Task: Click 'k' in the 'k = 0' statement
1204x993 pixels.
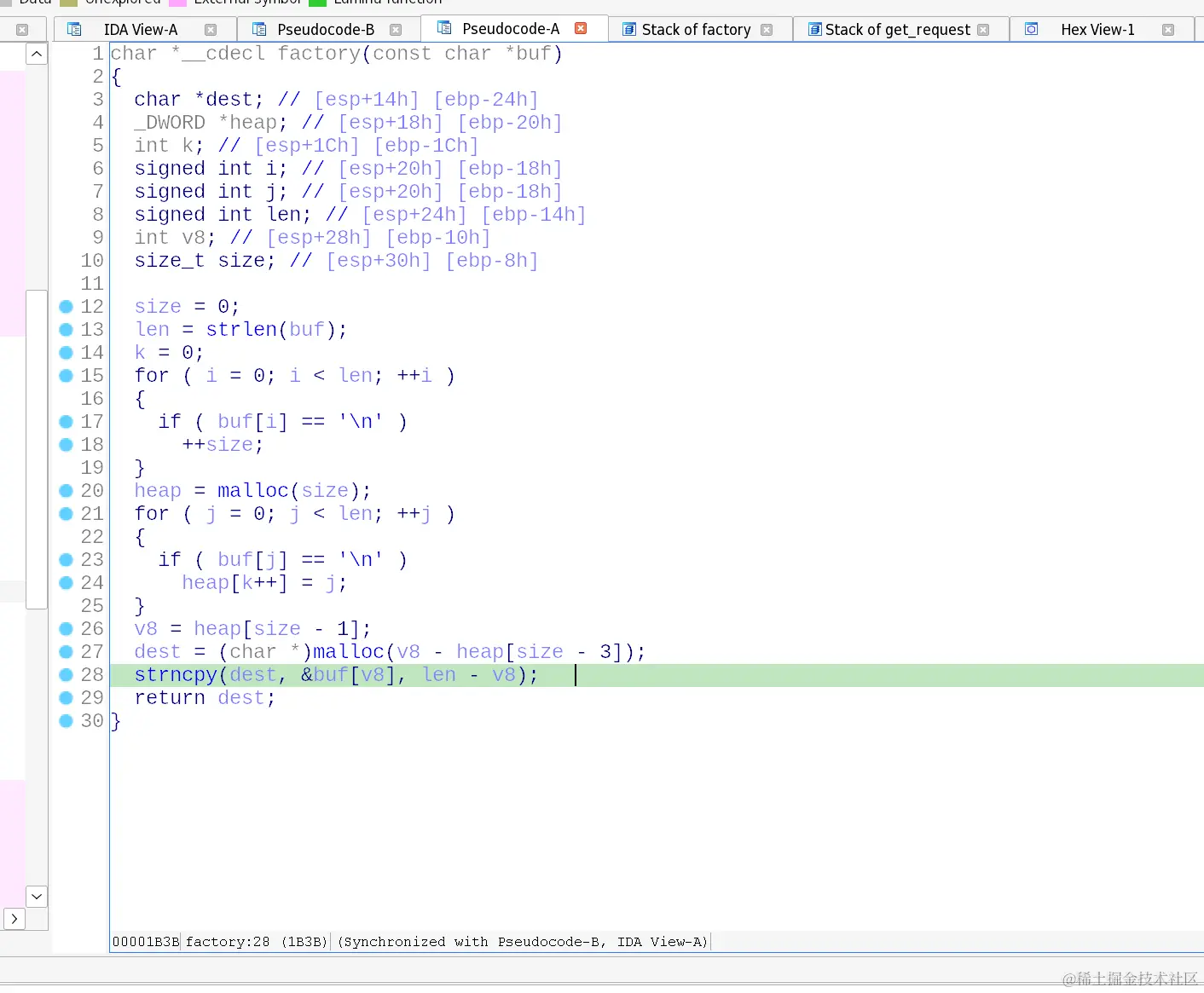Action: coord(140,353)
